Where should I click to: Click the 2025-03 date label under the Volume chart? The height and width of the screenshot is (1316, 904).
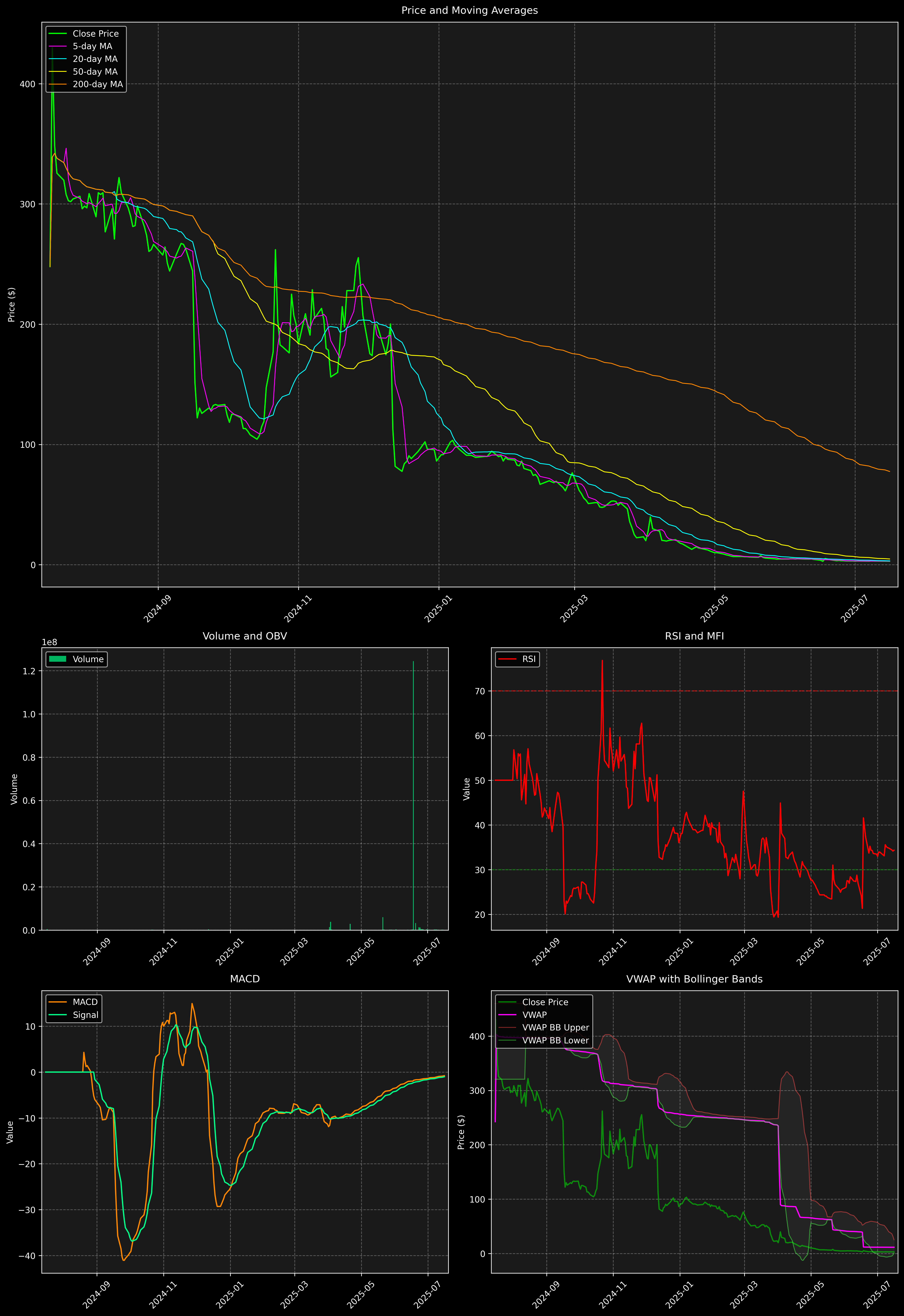(x=294, y=952)
